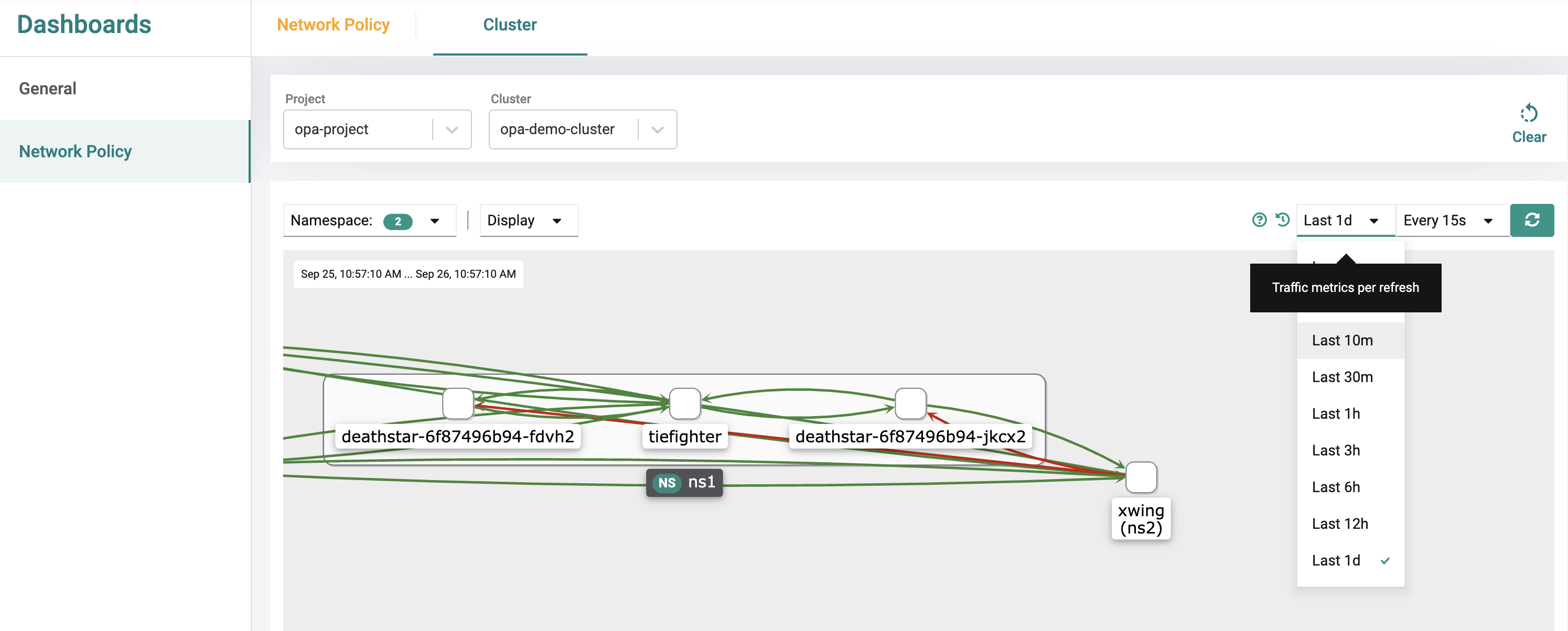
Task: Click the NS ns1 namespace badge
Action: (x=684, y=483)
